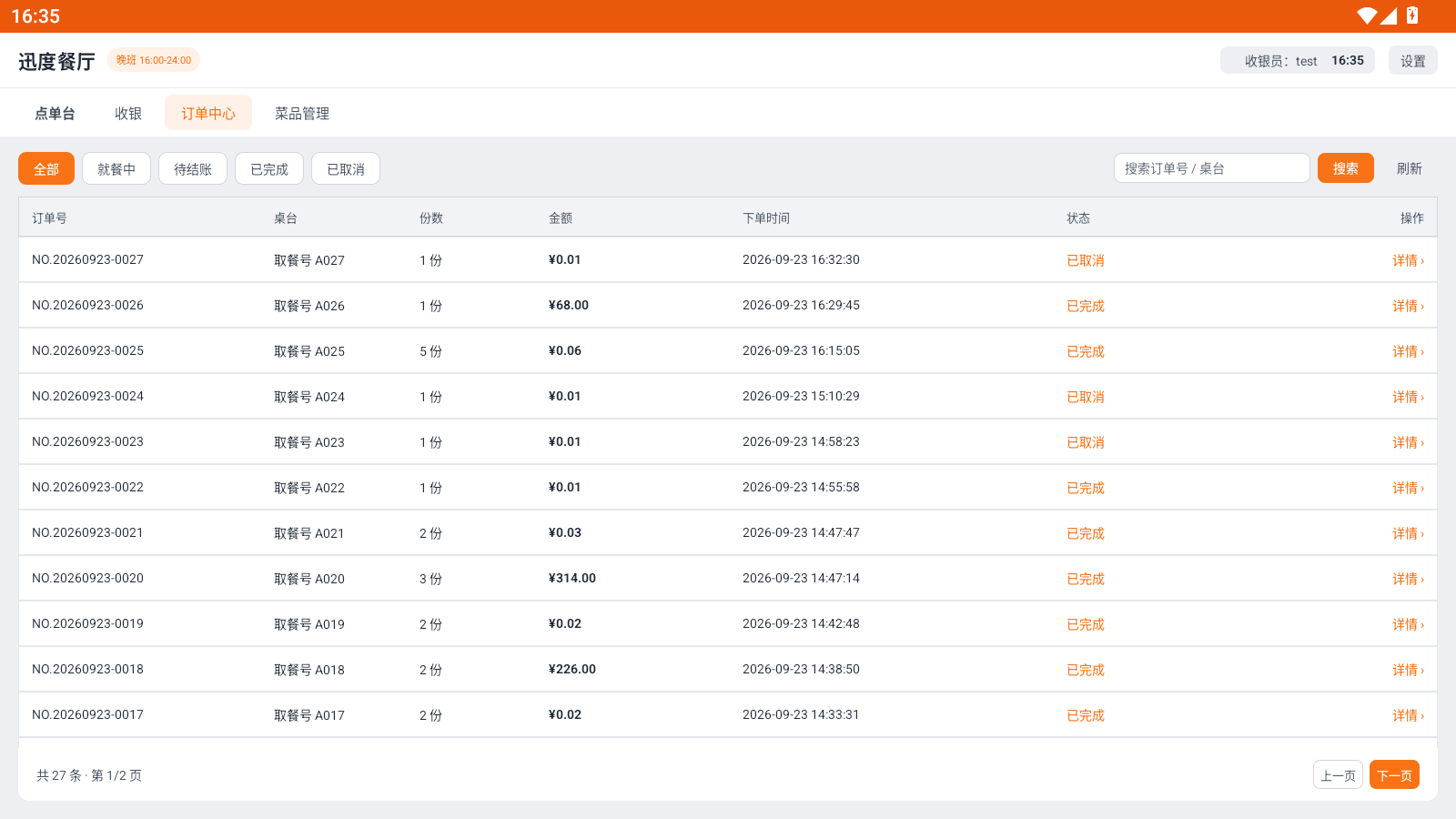Focus the 搜索订单号 / 桌台 search field

tap(1212, 168)
